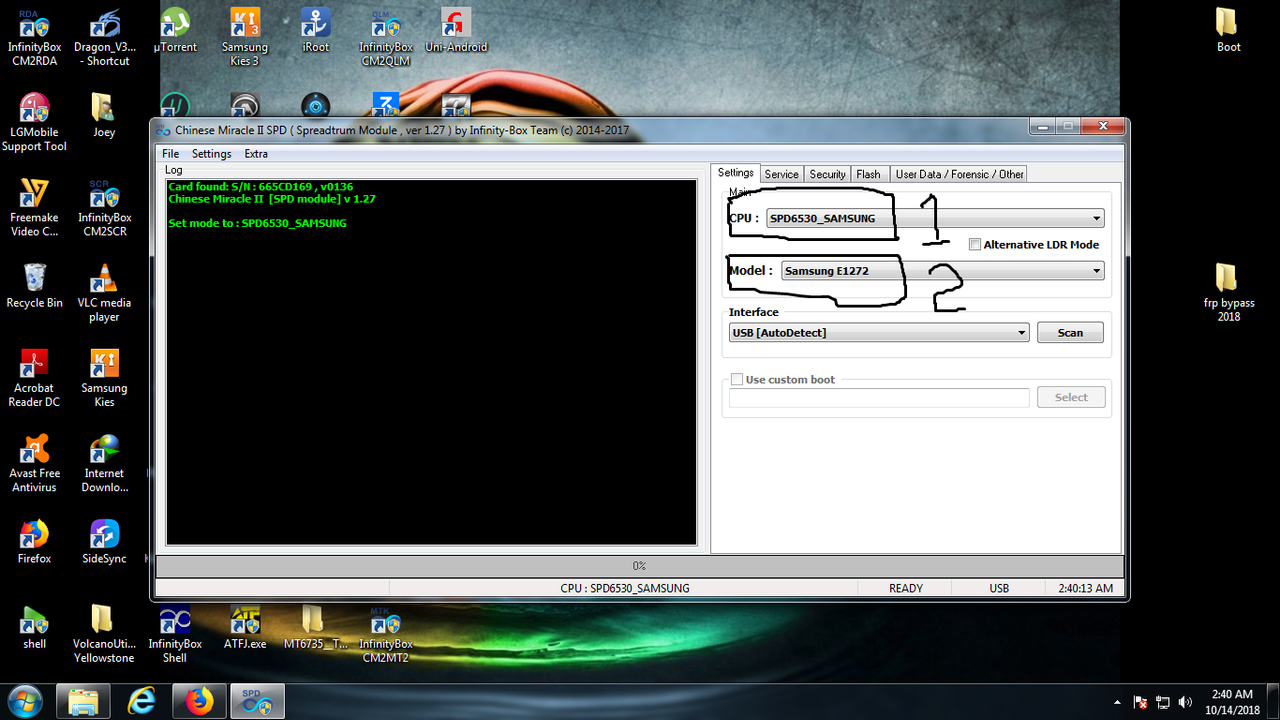Open Windows Explorer from the taskbar
The height and width of the screenshot is (720, 1280).
83,702
